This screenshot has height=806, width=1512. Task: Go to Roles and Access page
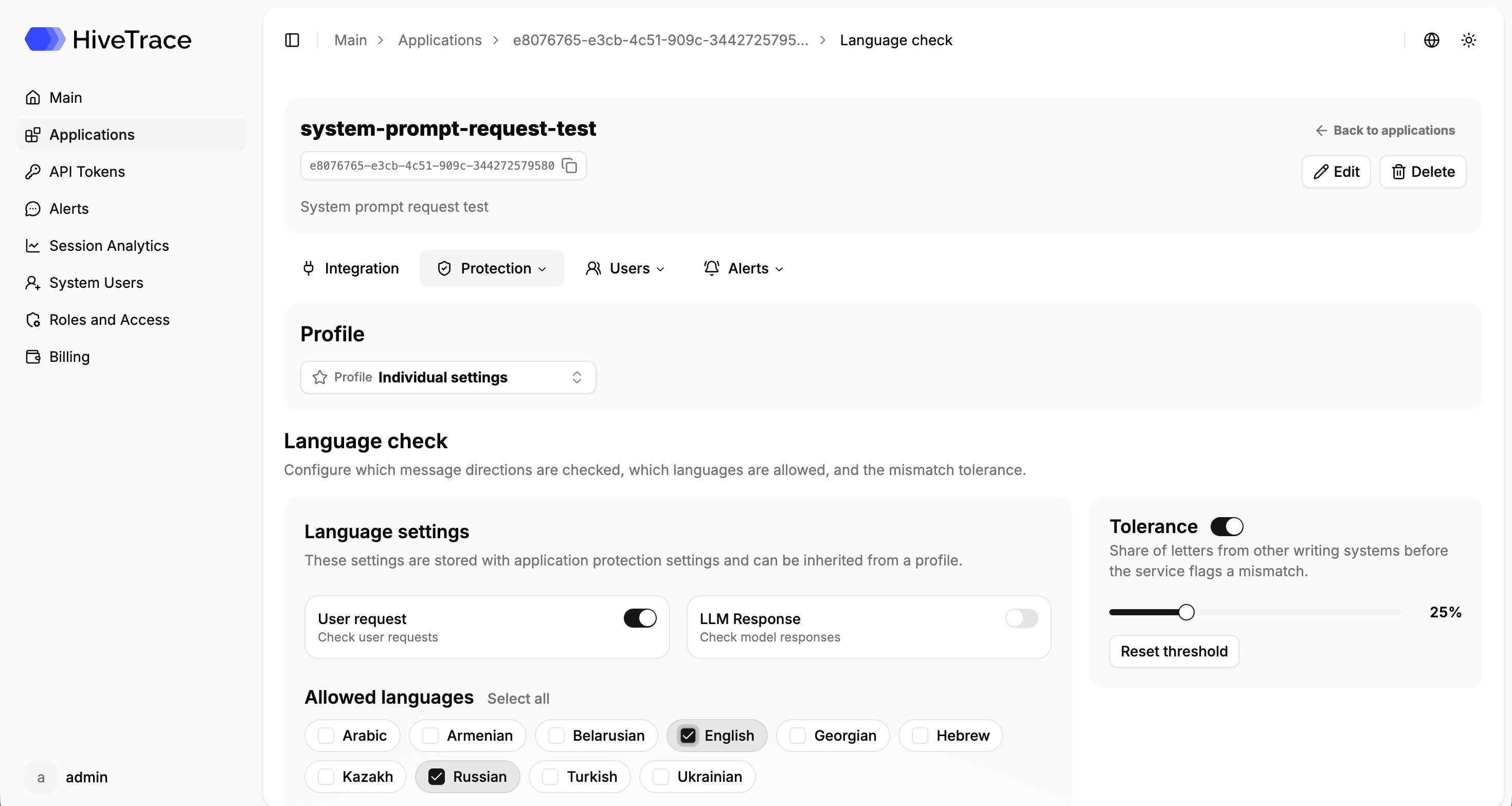(x=132, y=319)
